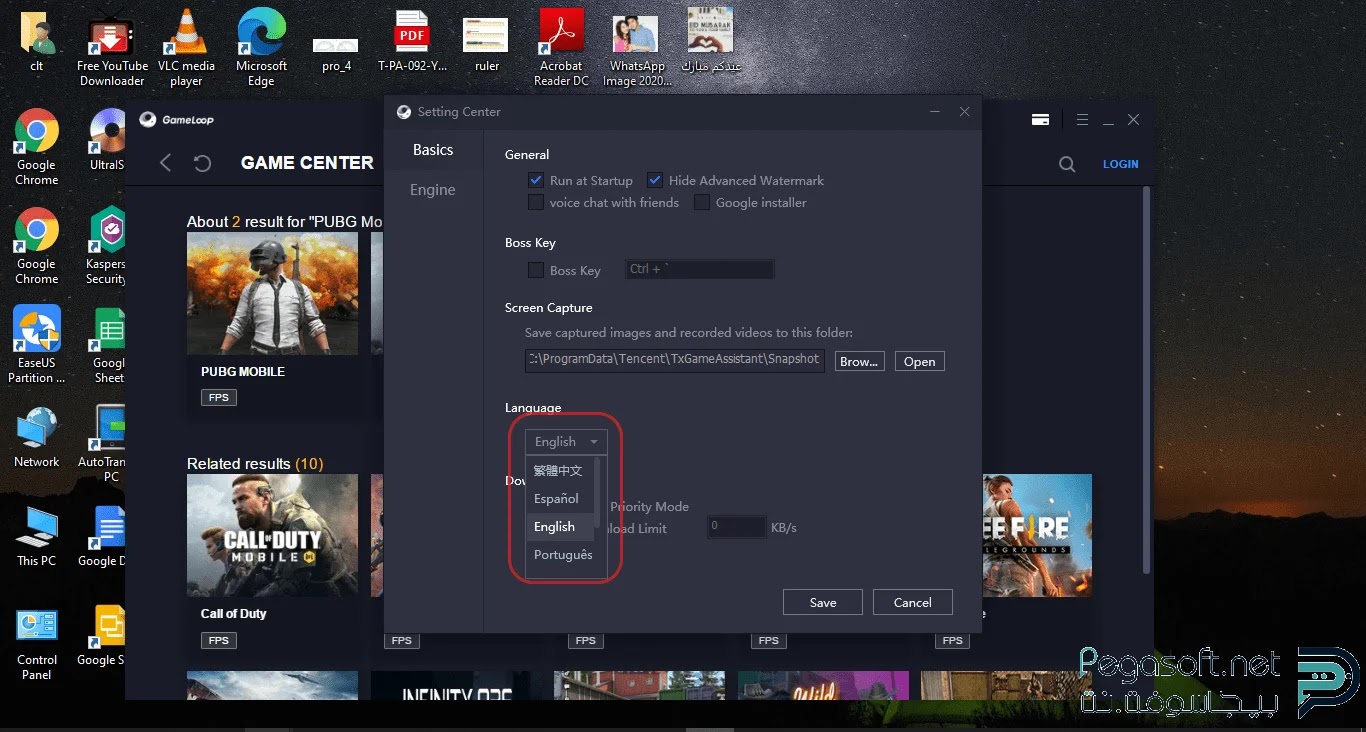Enable the Google installer checkbox
The image size is (1366, 732).
coord(702,202)
